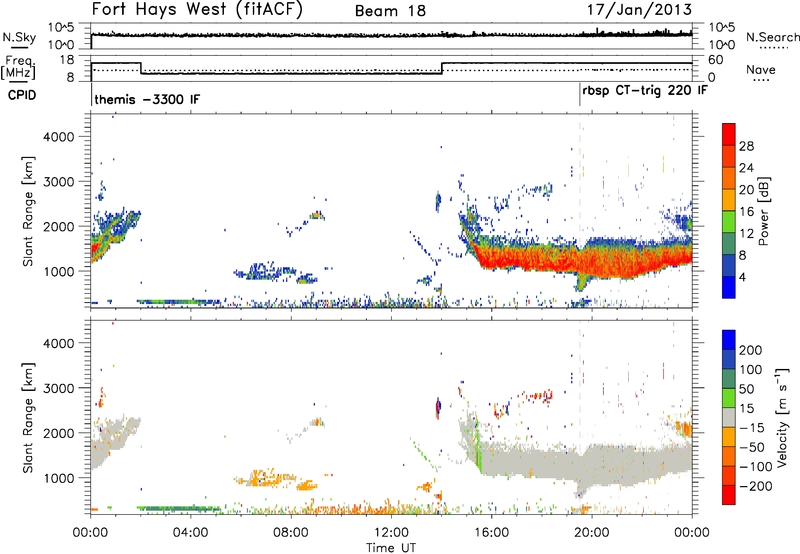
Task: Click the 'Fort Hays West (fitACF)' plot title
Action: click(x=197, y=10)
